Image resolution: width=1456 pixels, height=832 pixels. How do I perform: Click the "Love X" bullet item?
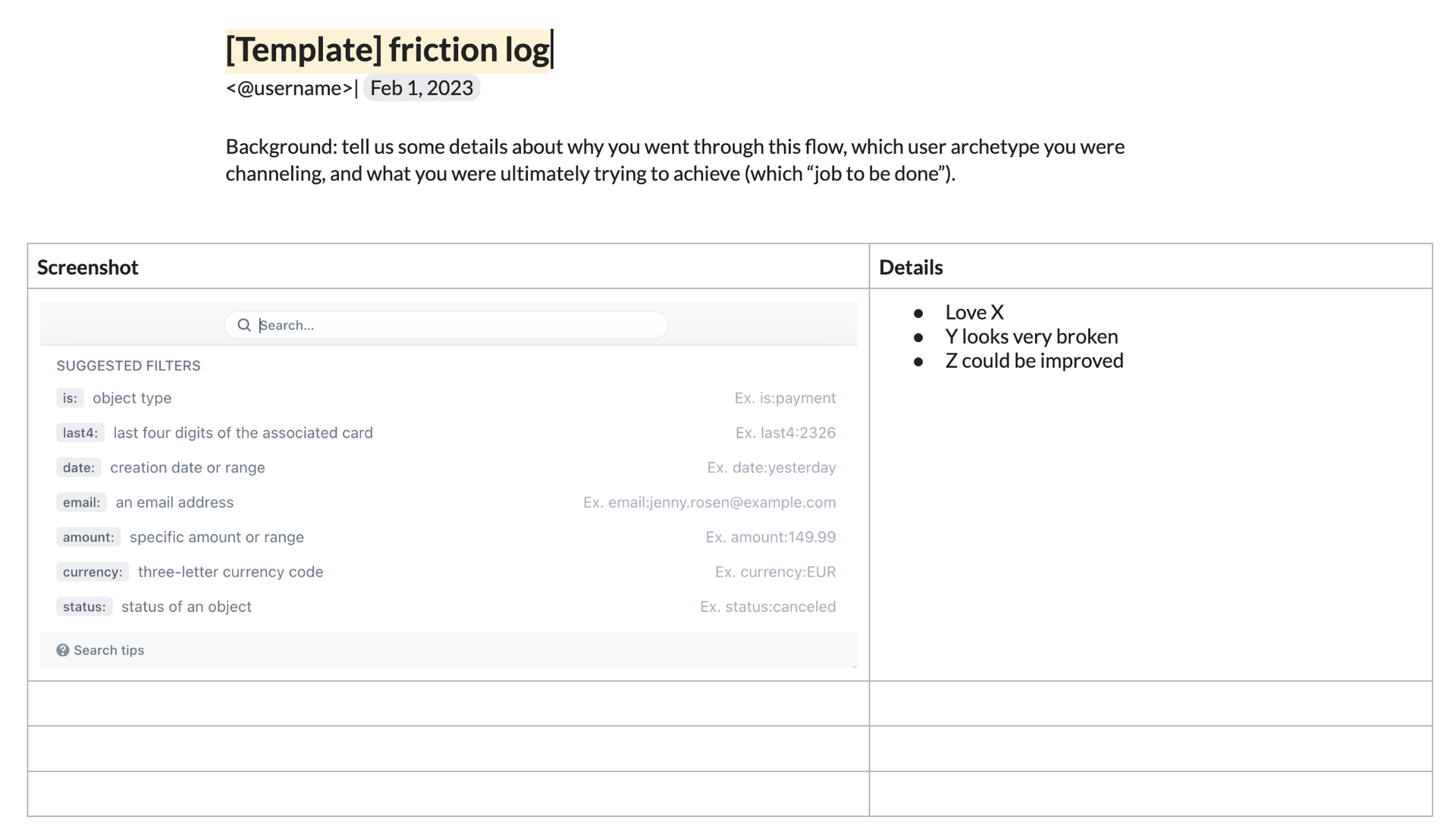click(974, 312)
